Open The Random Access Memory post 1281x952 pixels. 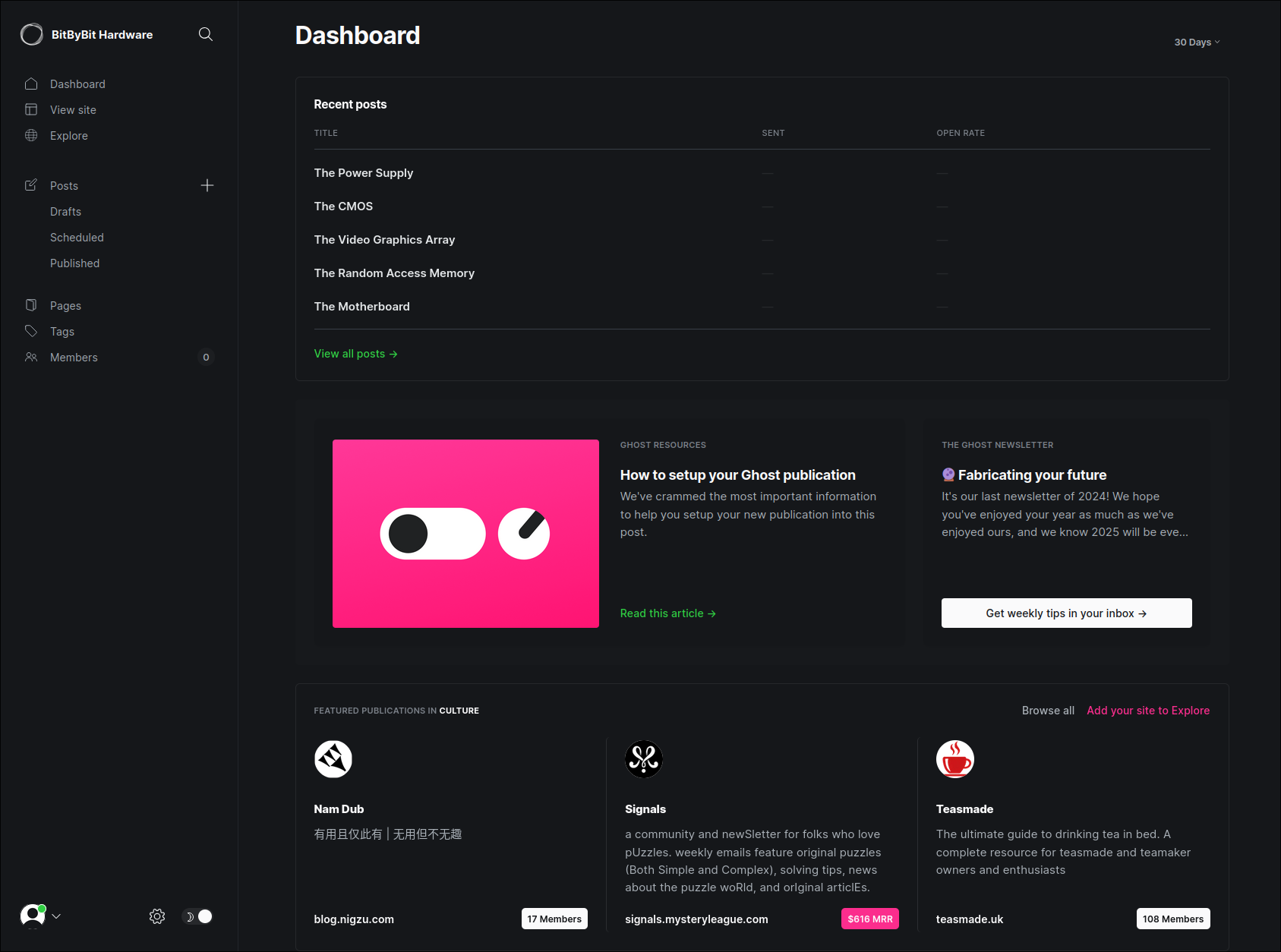394,273
